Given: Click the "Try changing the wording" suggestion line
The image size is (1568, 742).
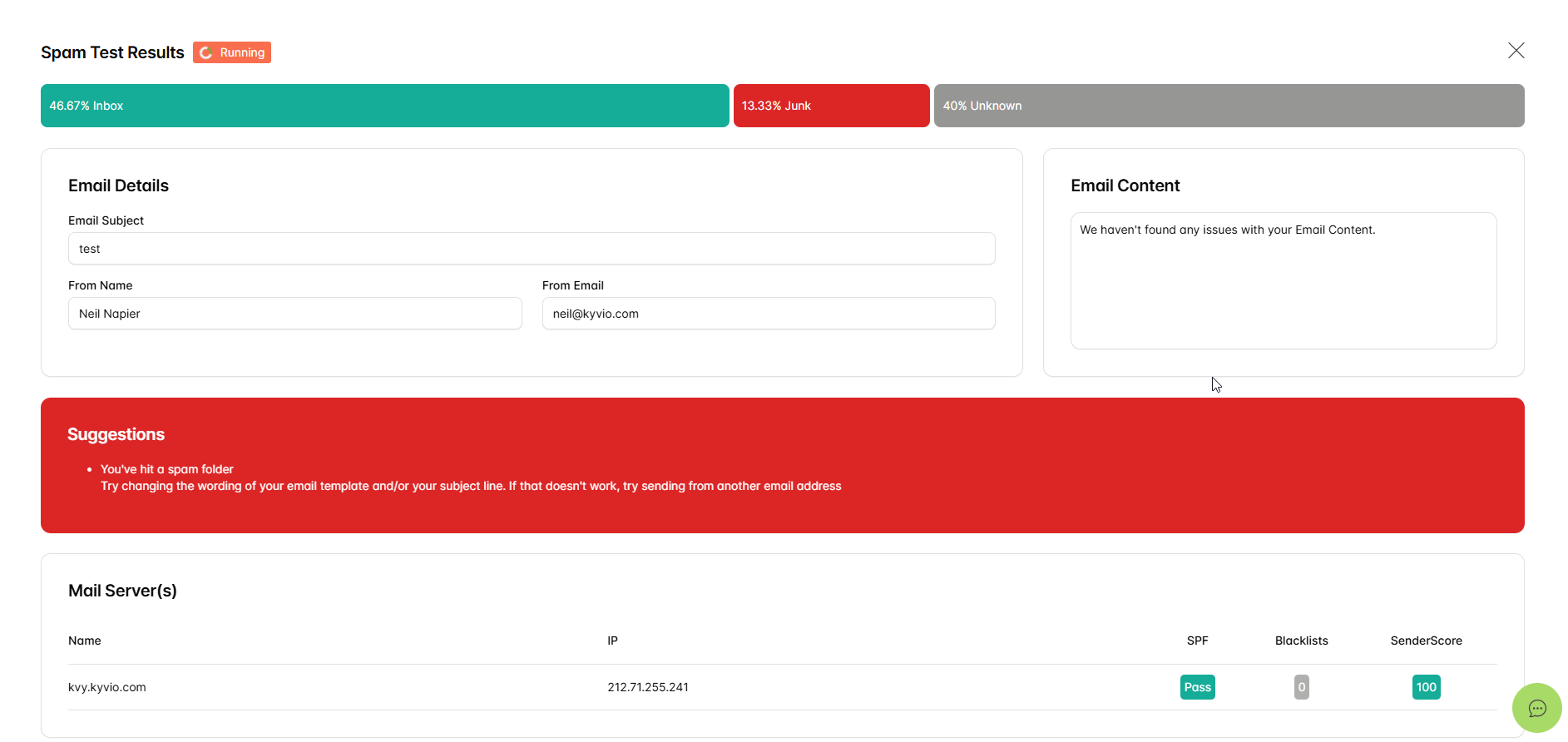Looking at the screenshot, I should tap(471, 486).
